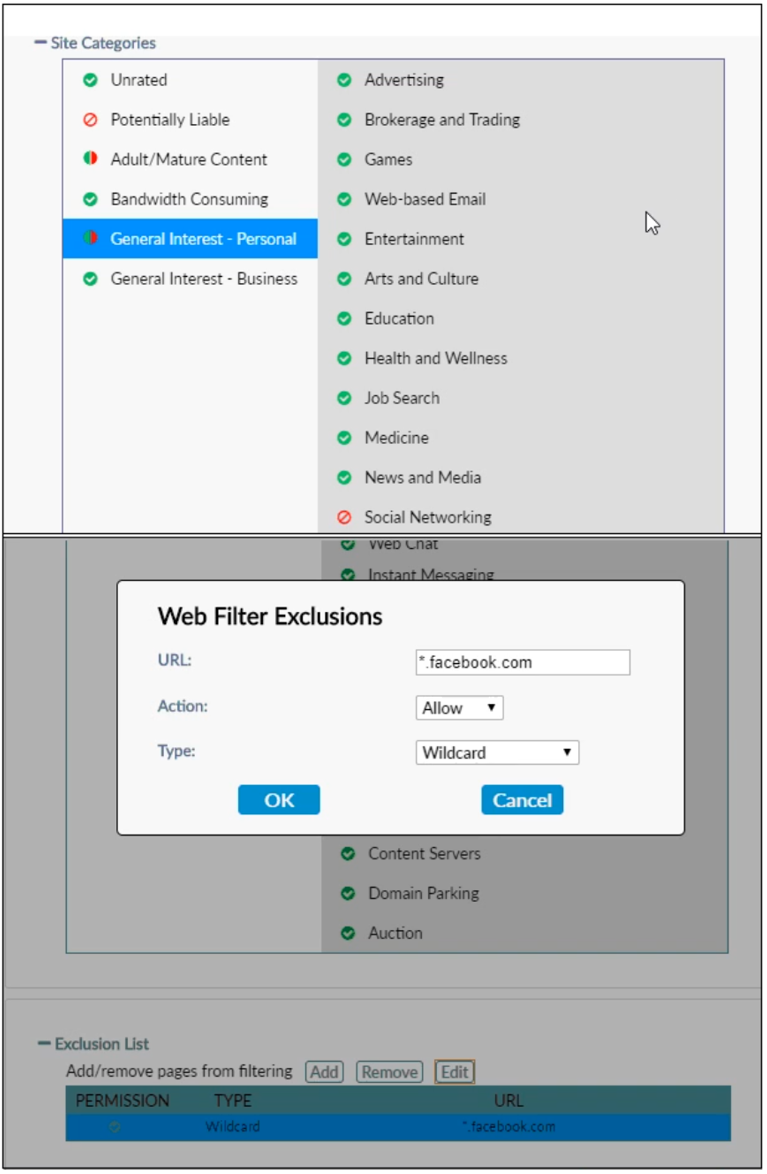The height and width of the screenshot is (1174, 767).
Task: Open the Type dropdown set to Wildcard
Action: point(497,753)
